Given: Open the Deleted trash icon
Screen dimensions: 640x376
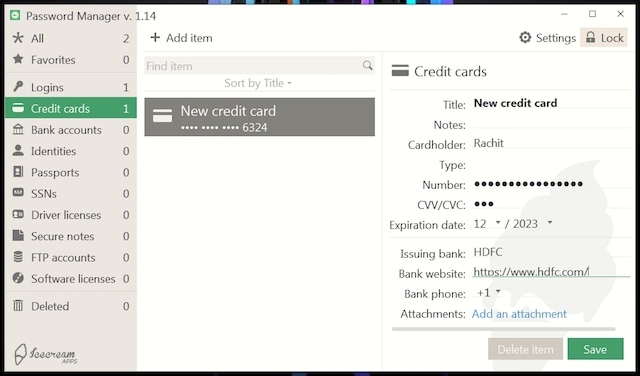Looking at the screenshot, I should click(18, 305).
